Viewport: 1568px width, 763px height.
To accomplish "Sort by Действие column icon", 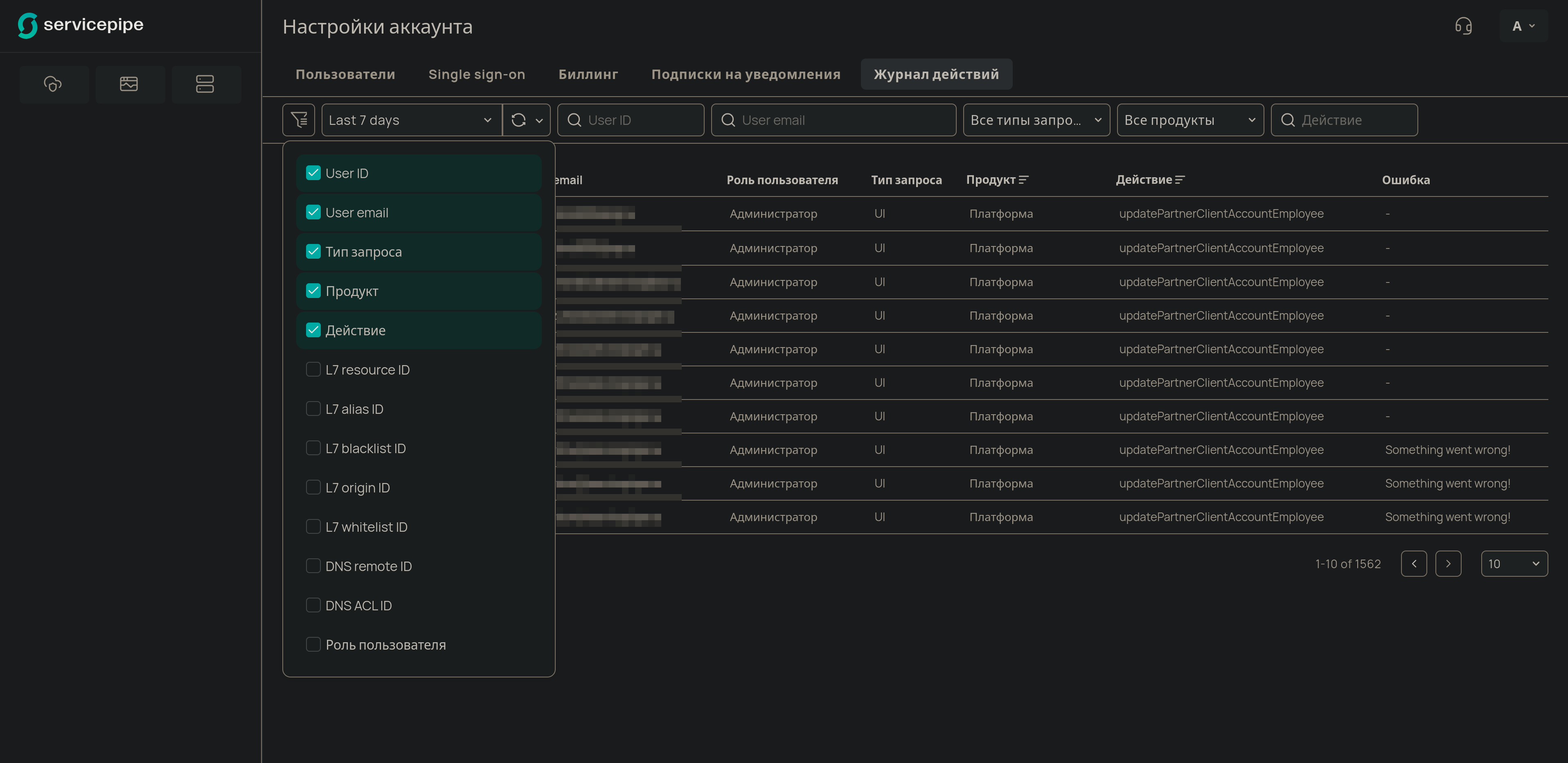I will point(1180,180).
